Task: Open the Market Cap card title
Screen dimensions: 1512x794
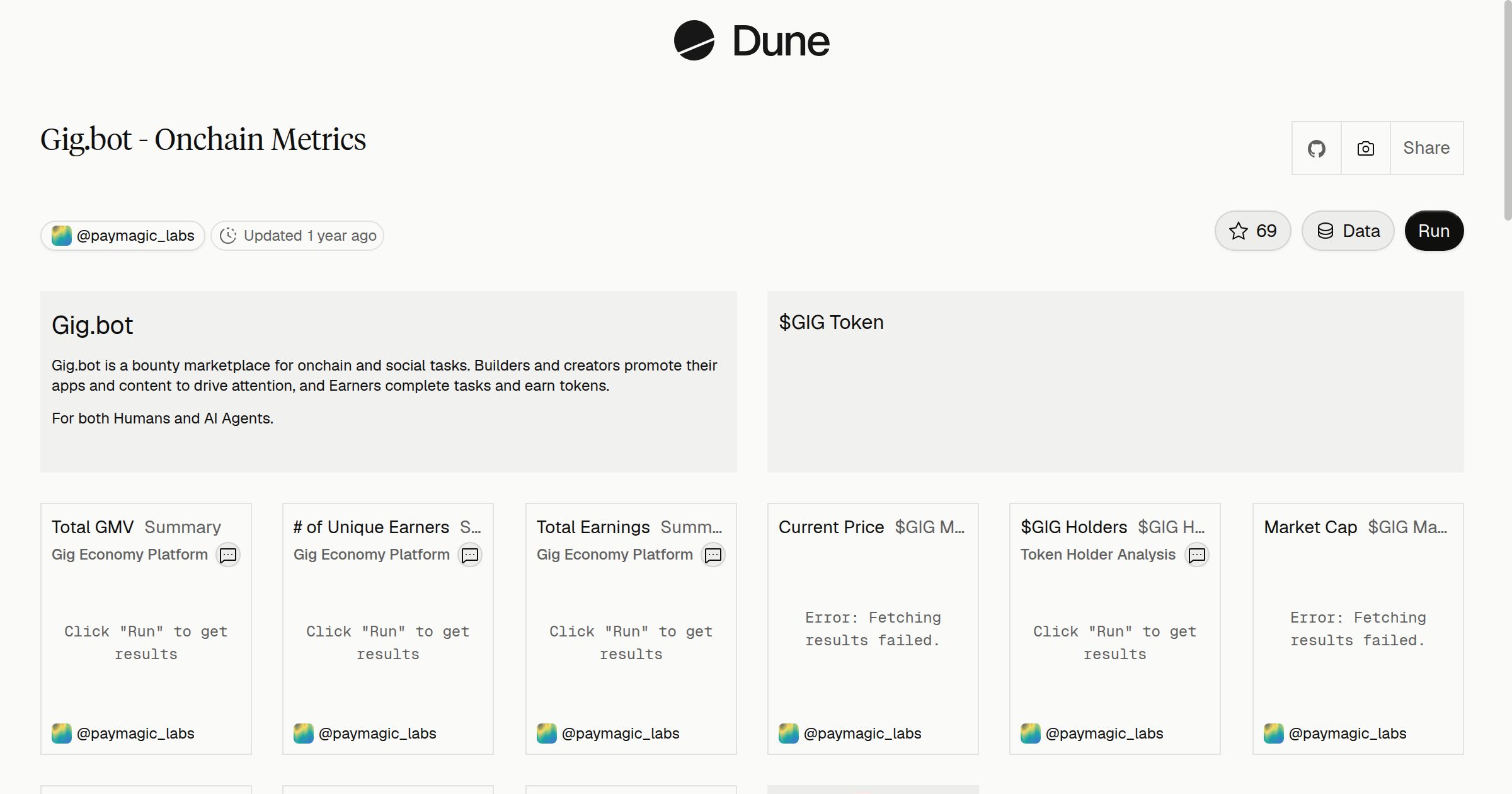Action: coord(1310,527)
